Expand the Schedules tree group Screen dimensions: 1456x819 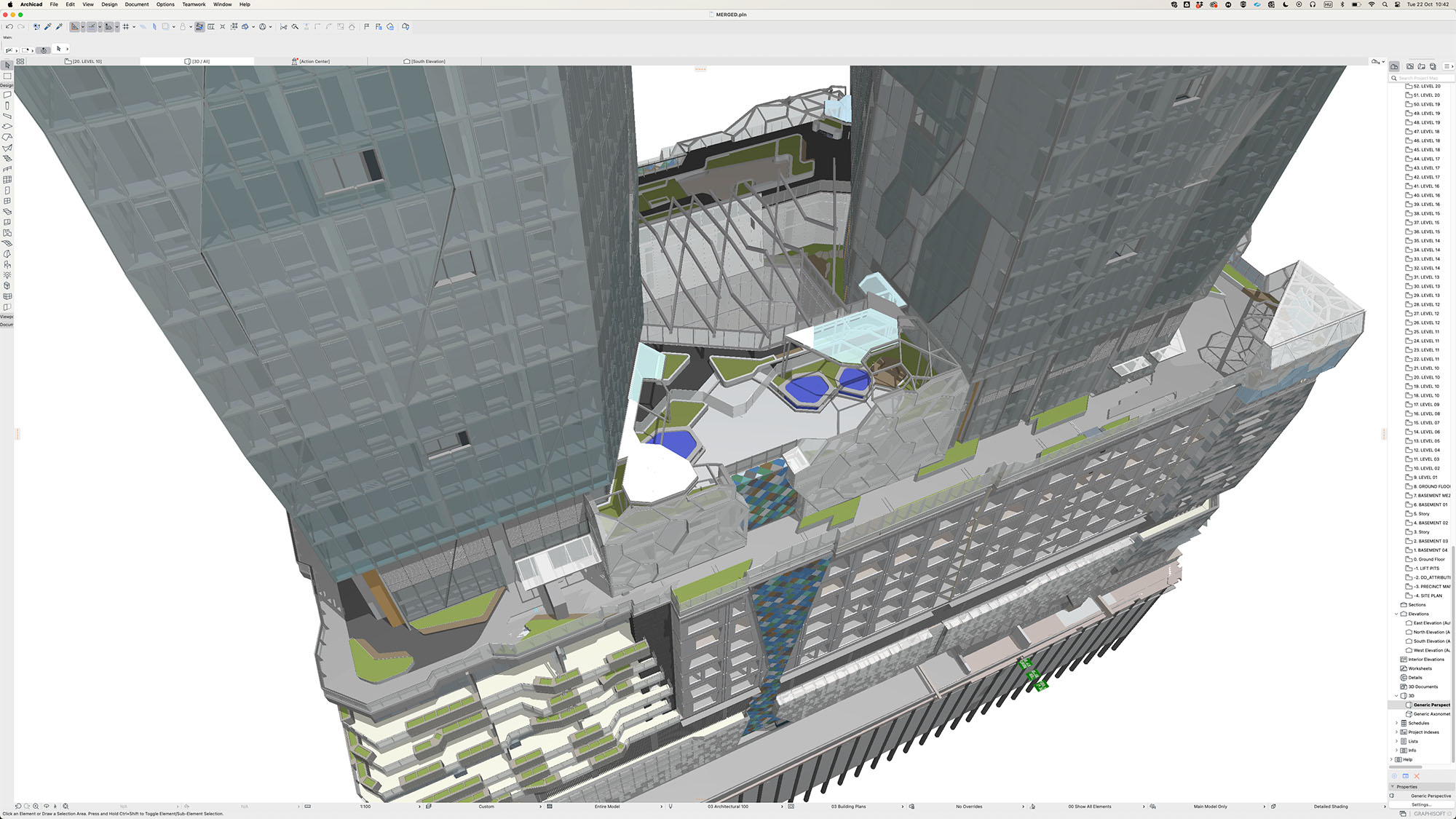(1396, 723)
